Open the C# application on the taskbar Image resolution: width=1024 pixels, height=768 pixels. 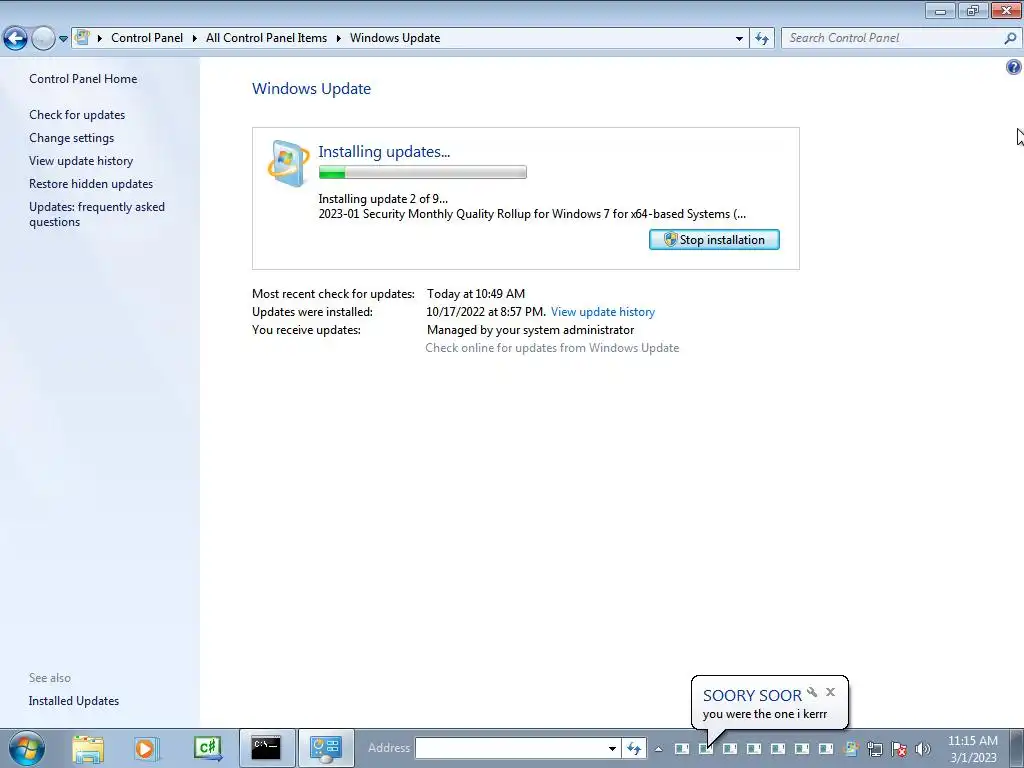[208, 748]
